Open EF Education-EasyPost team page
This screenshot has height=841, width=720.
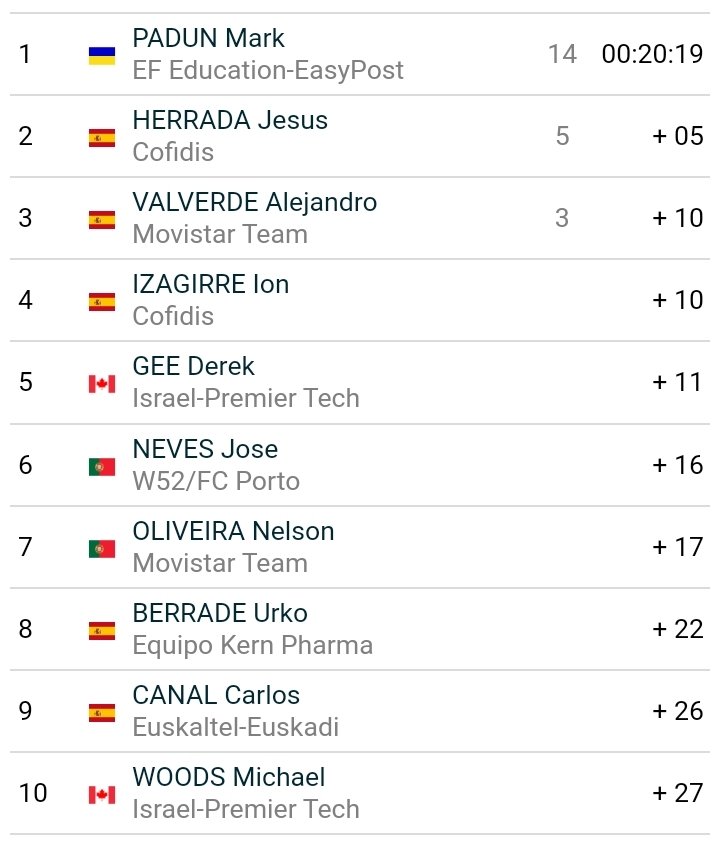[268, 70]
